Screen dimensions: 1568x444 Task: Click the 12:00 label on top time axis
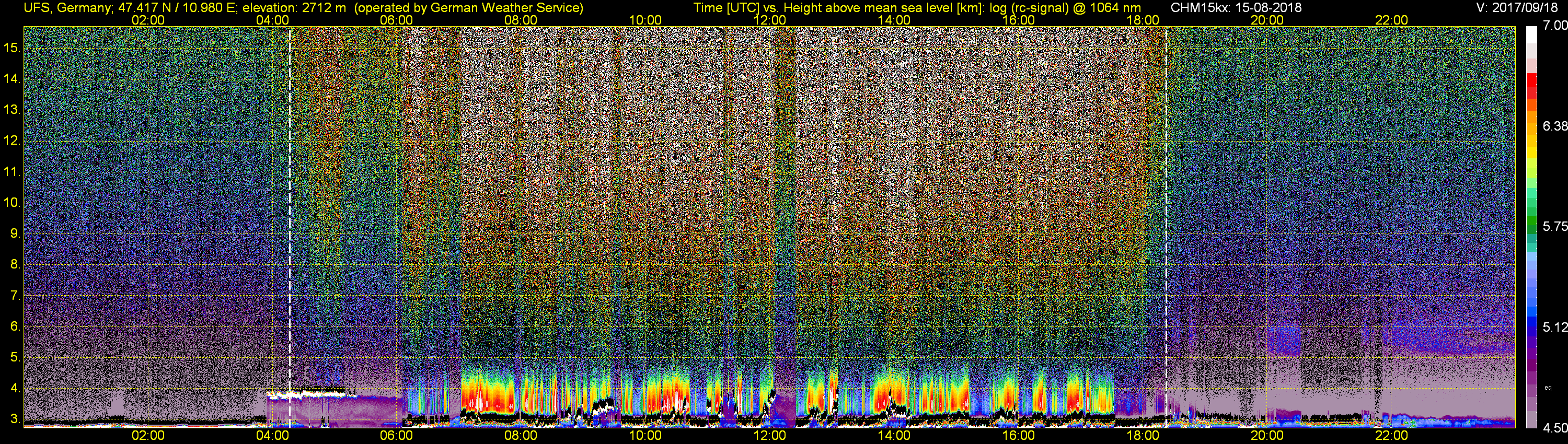pyautogui.click(x=769, y=20)
